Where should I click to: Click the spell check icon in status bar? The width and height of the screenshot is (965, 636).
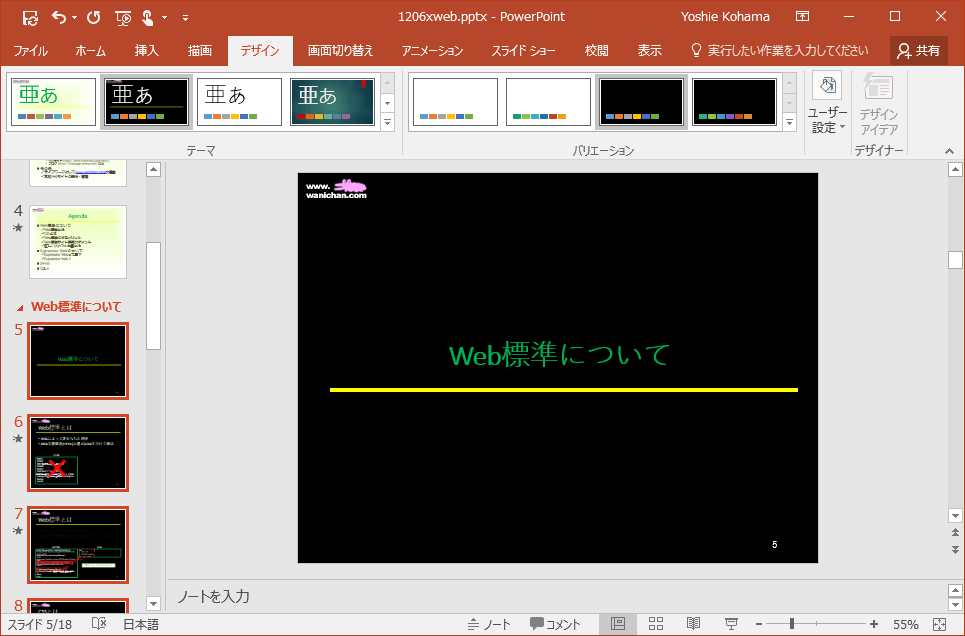pyautogui.click(x=99, y=624)
